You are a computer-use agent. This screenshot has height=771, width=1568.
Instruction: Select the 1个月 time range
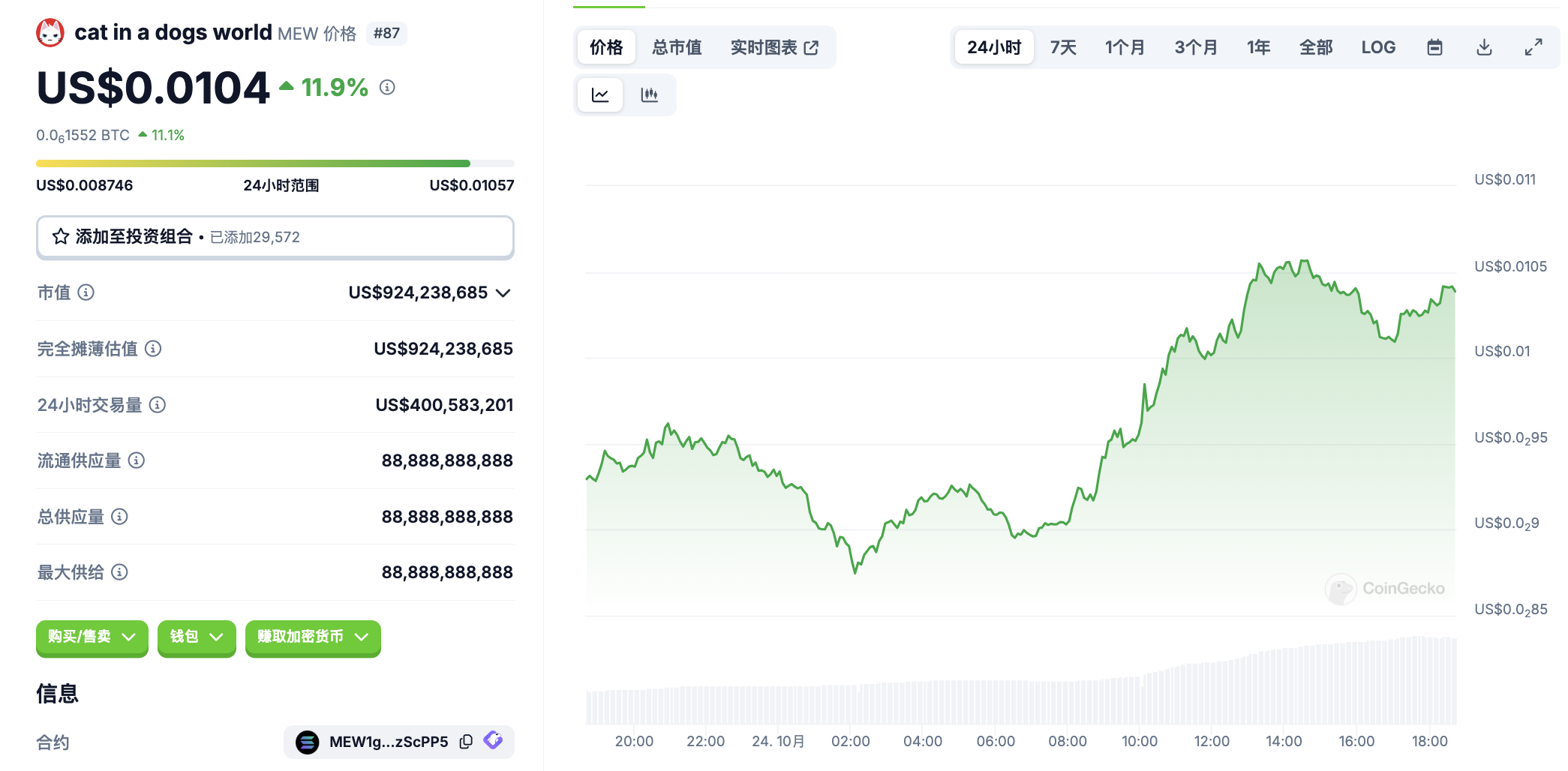(1125, 48)
